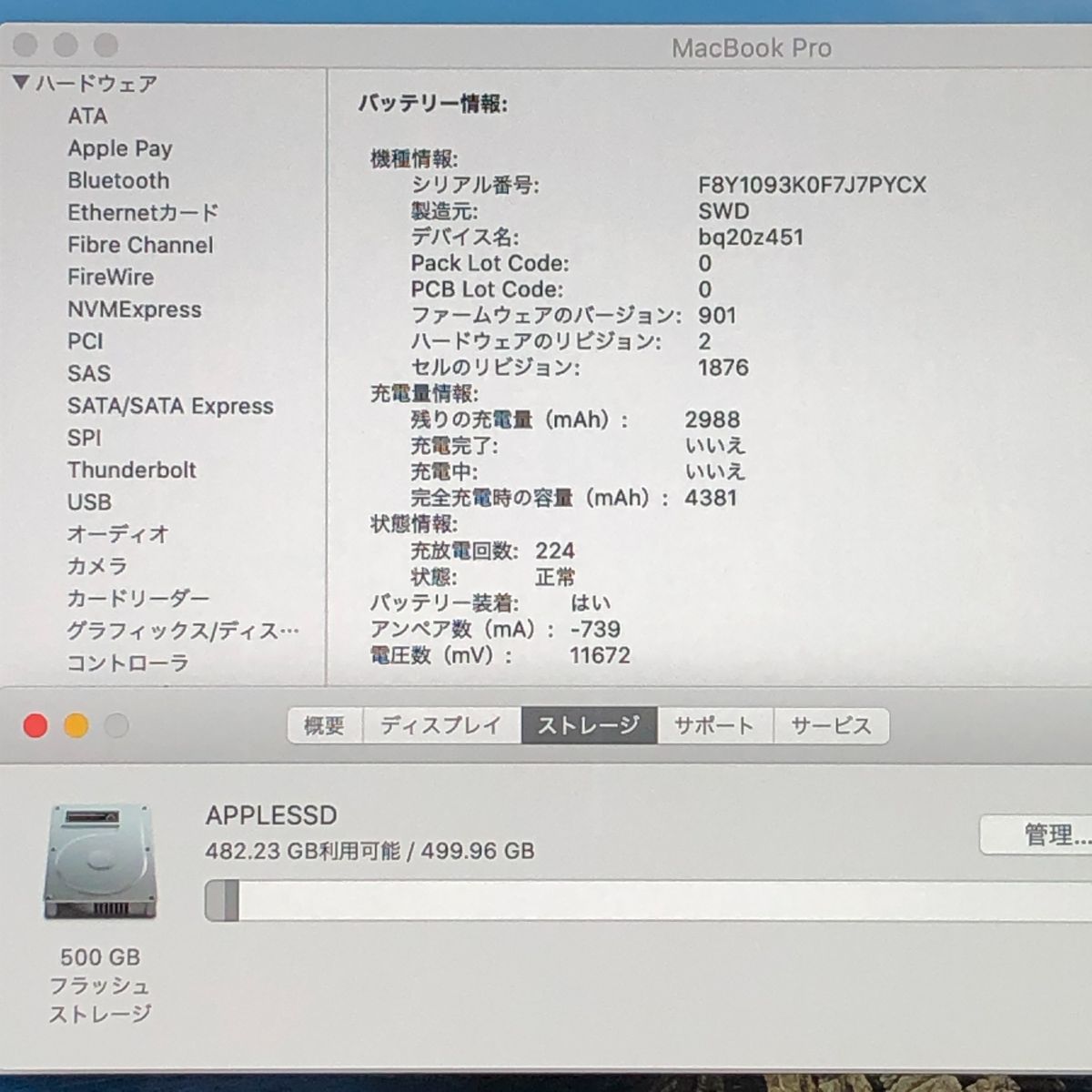Select カメラ sidebar entry
This screenshot has height=1092, width=1092.
96,566
